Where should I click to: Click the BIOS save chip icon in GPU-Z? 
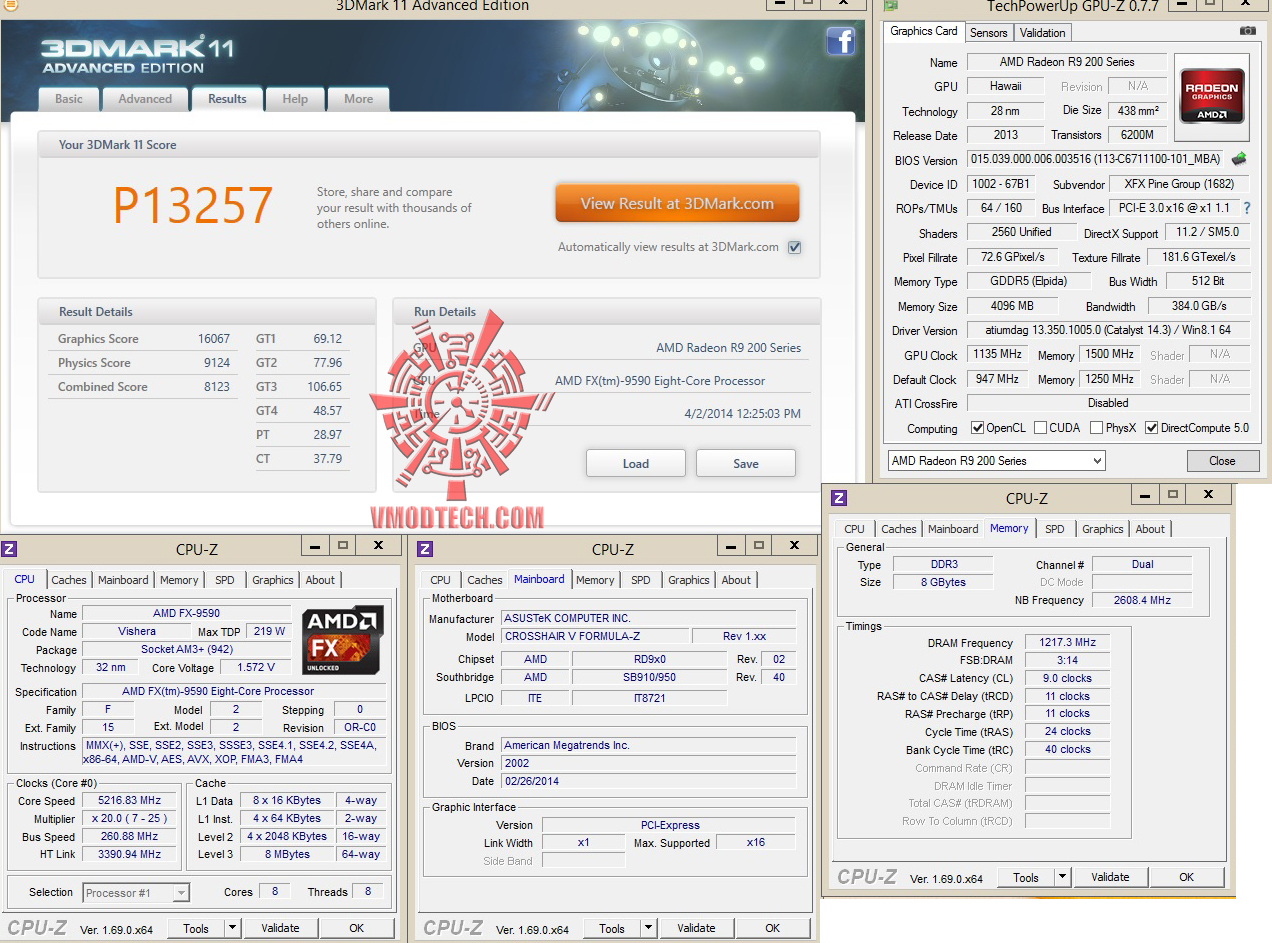(1239, 159)
